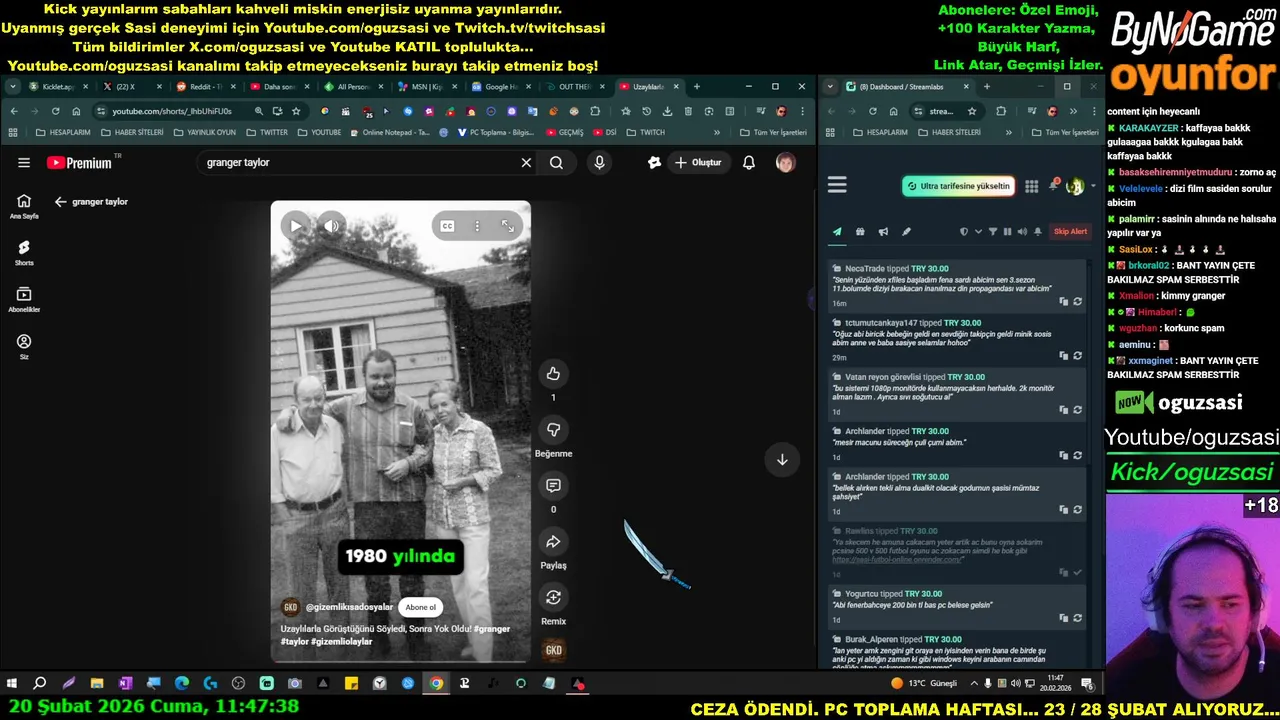Open Chrome three-dot menu in YouTube window
Image resolution: width=1280 pixels, height=720 pixels.
click(x=802, y=111)
